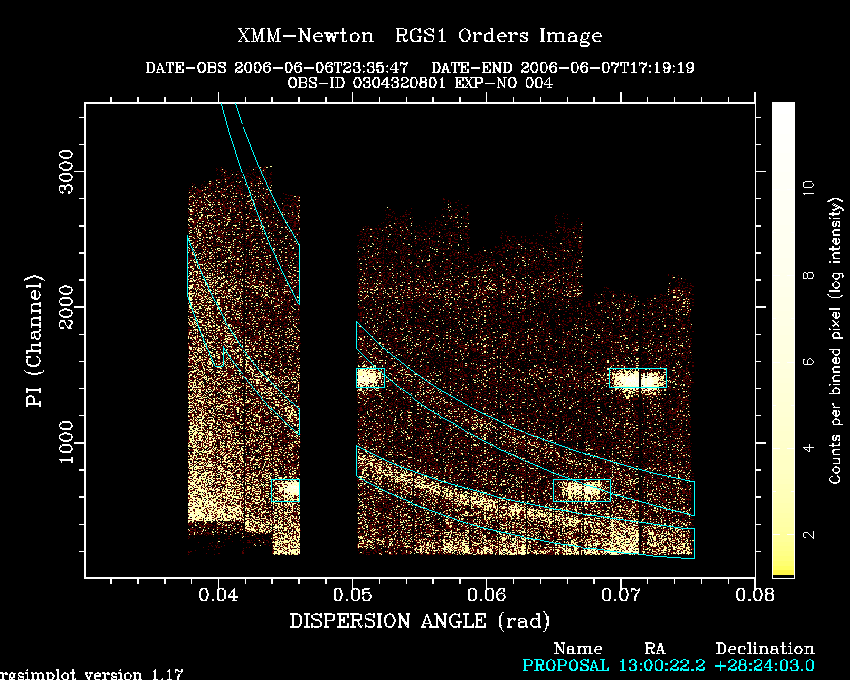The height and width of the screenshot is (680, 850).
Task: Click the cyan calibration box near angle 0.067
Action: pyautogui.click(x=582, y=490)
